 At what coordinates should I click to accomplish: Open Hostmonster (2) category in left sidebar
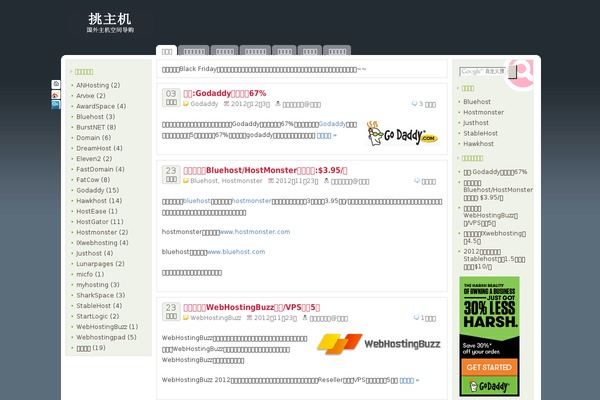[x=102, y=232]
